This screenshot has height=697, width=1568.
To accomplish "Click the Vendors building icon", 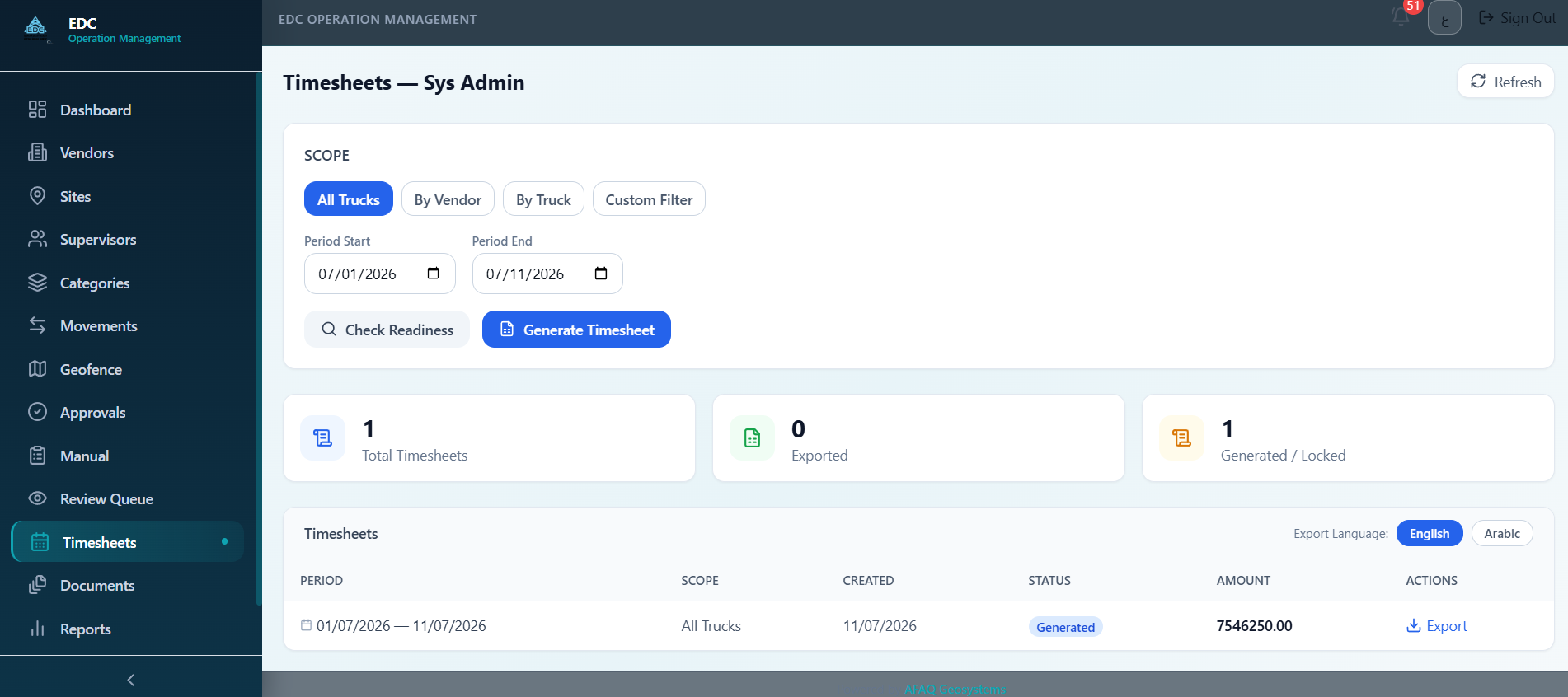I will click(38, 152).
